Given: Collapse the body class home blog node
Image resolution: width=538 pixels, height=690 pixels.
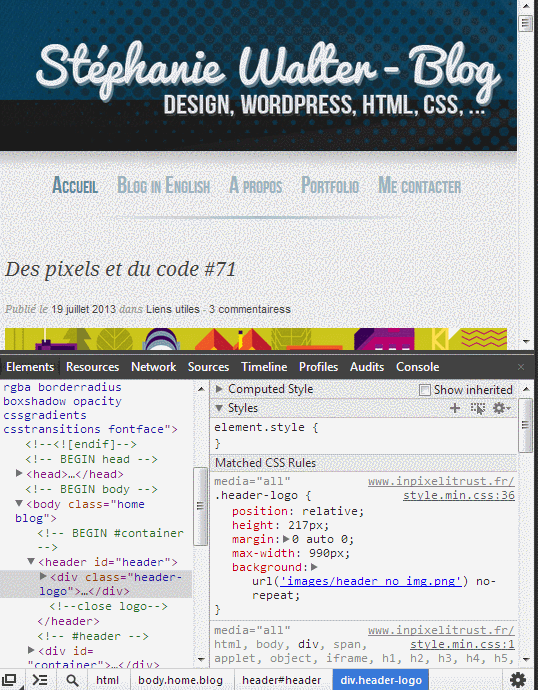Looking at the screenshot, I should pyautogui.click(x=19, y=503).
